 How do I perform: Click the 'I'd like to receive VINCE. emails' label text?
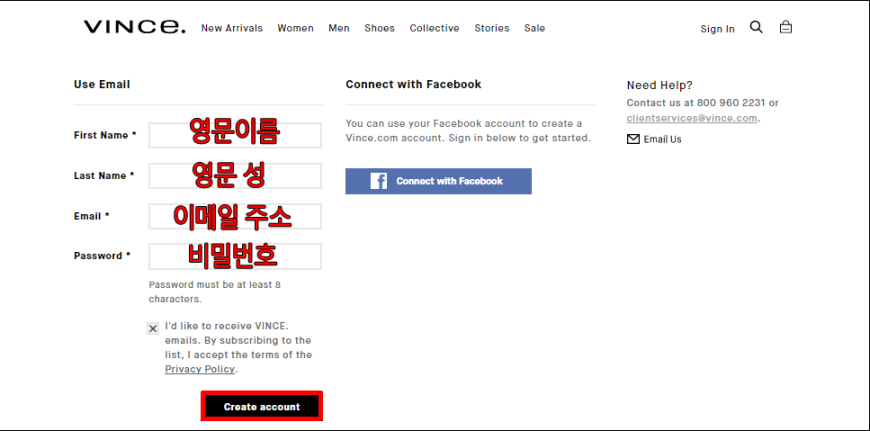click(x=238, y=347)
